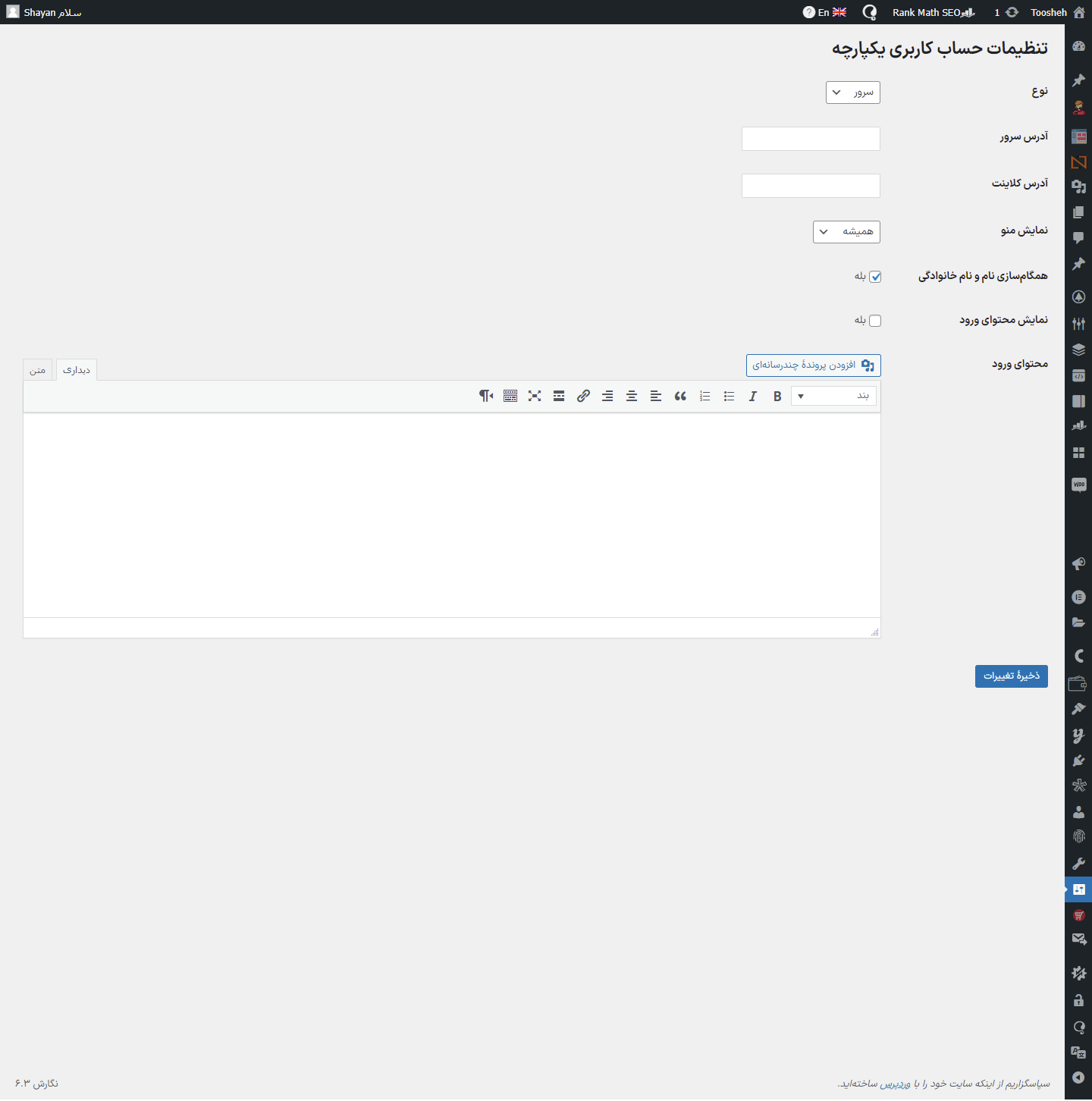This screenshot has height=1101, width=1092.
Task: Open the Media library sidebar icon
Action: click(x=1078, y=186)
